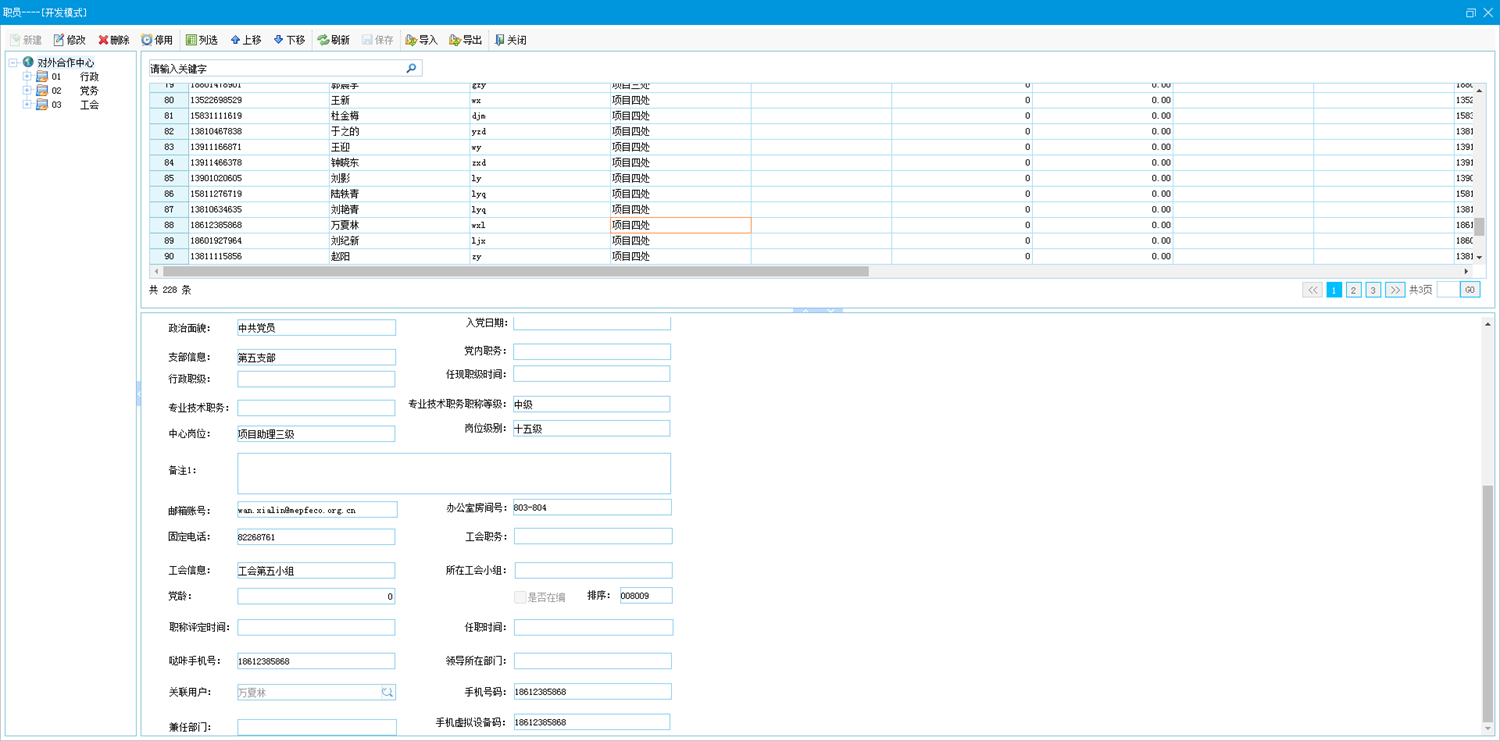
Task: Click the folder icon for 03 工会
Action: pyautogui.click(x=42, y=104)
